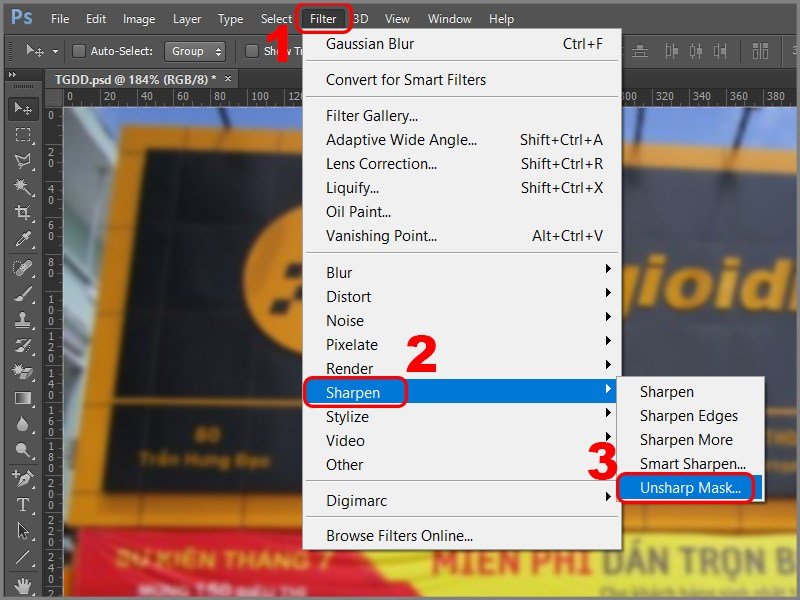This screenshot has width=800, height=600.
Task: Open the Layer menu
Action: tap(187, 19)
